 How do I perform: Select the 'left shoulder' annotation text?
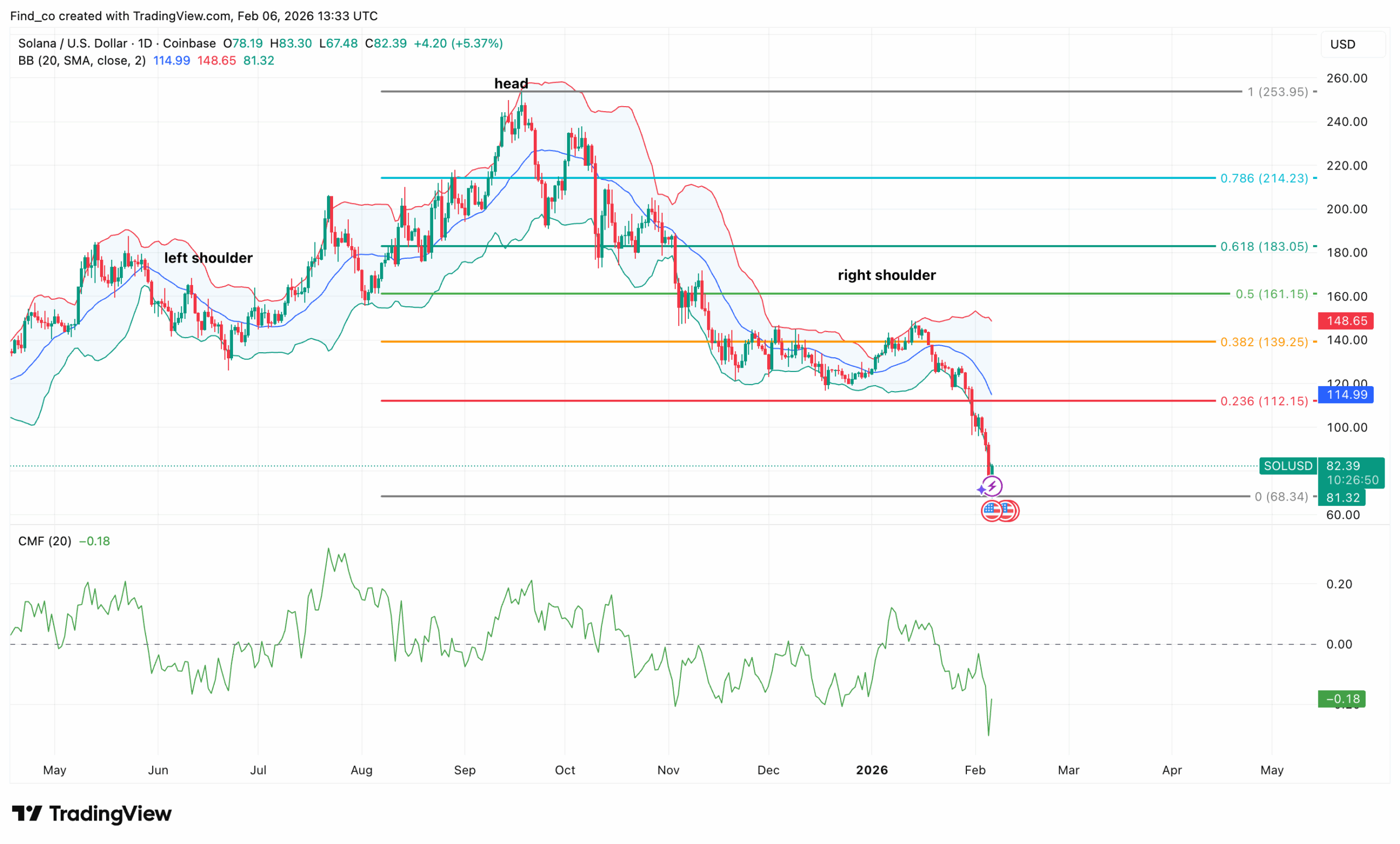pyautogui.click(x=208, y=258)
